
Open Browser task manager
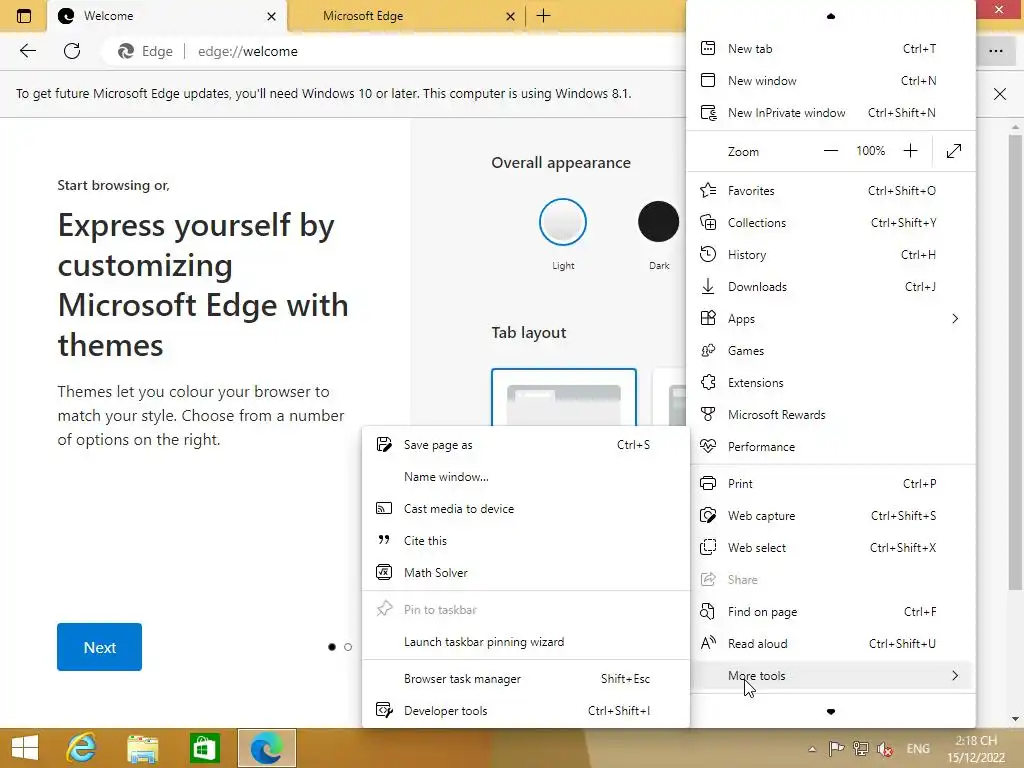tap(526, 679)
